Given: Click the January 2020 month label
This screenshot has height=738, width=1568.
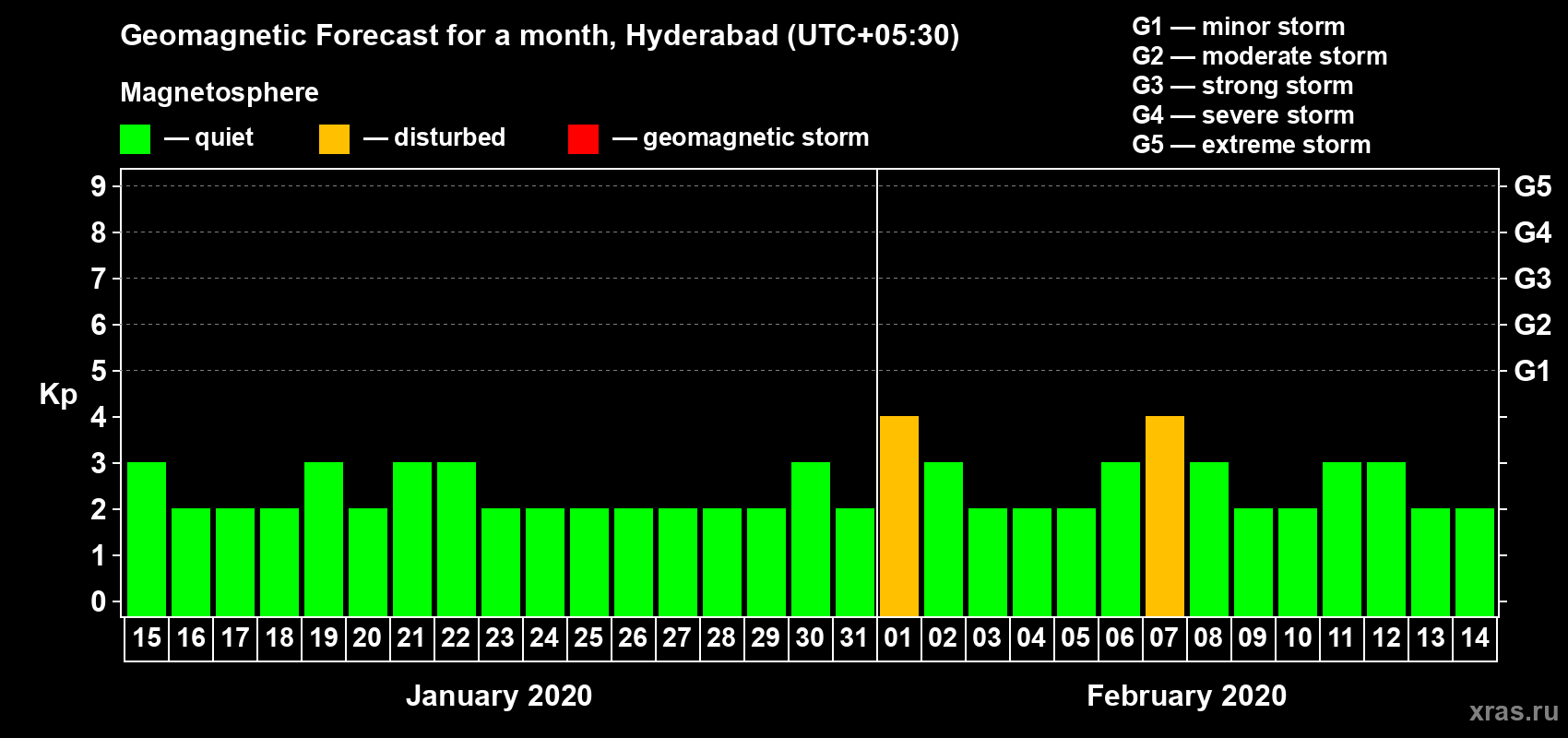Looking at the screenshot, I should (x=499, y=696).
